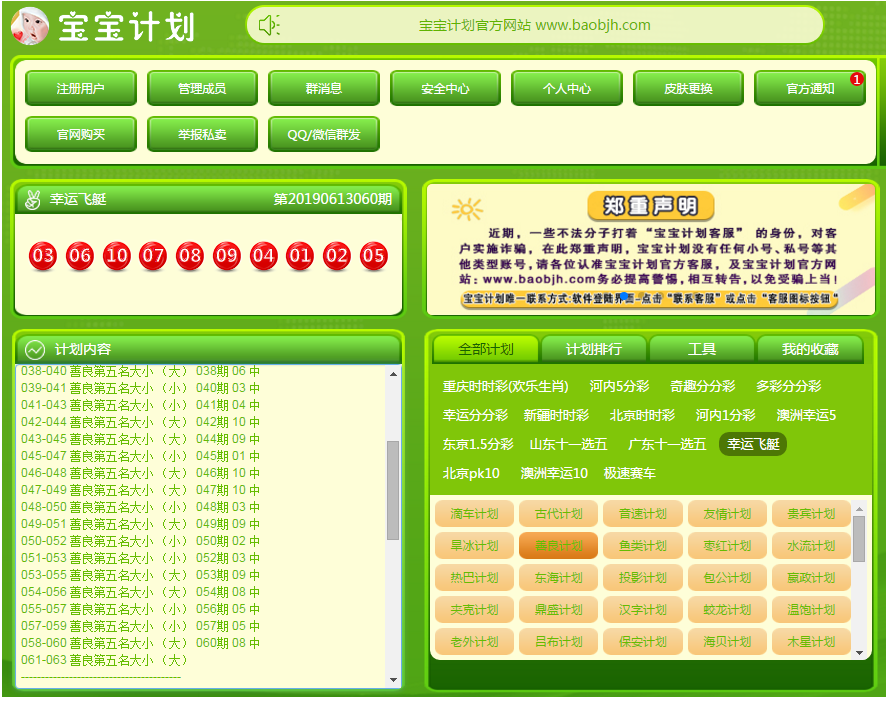The width and height of the screenshot is (891, 701).
Task: Select the 北京pk10 lottery type
Action: click(471, 473)
